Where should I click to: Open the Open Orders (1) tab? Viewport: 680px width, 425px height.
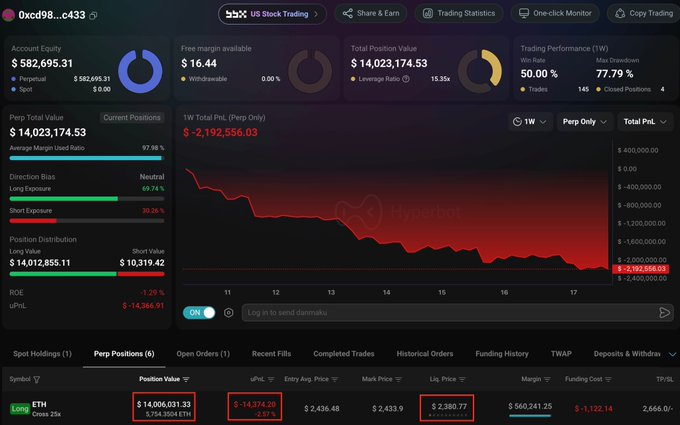203,354
